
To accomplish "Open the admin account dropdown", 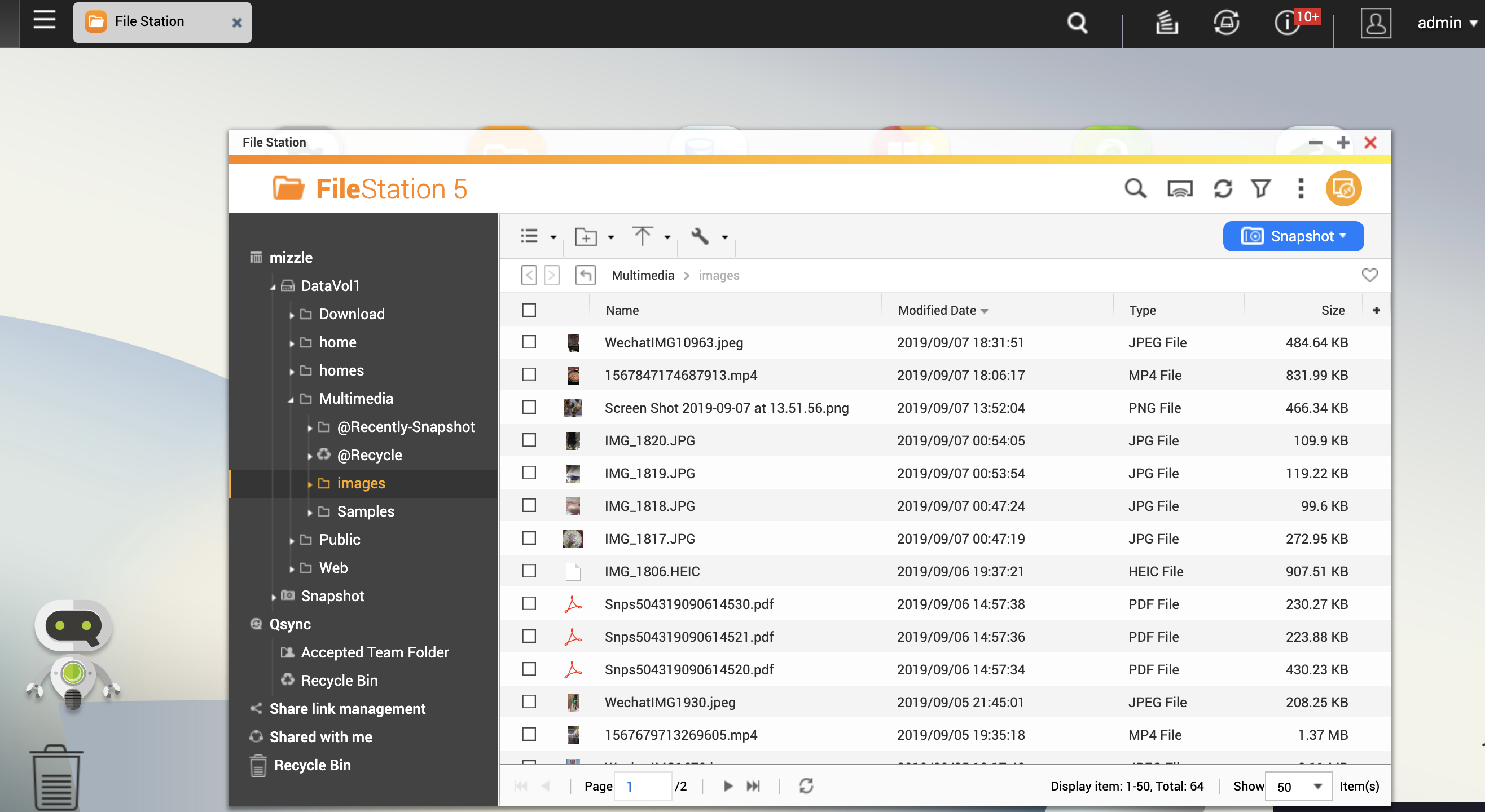I will tap(1447, 23).
